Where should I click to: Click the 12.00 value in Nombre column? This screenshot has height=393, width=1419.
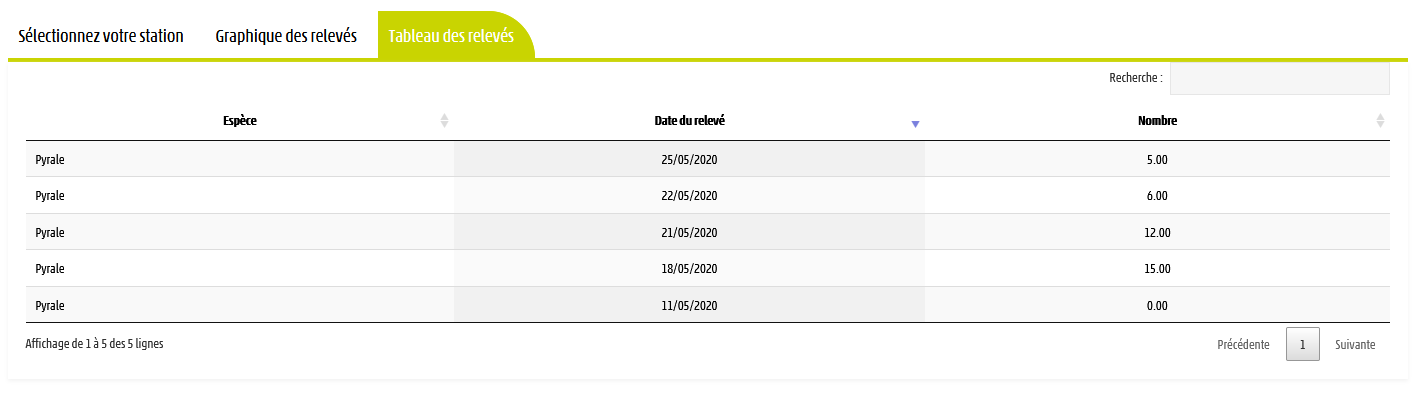pos(1157,232)
